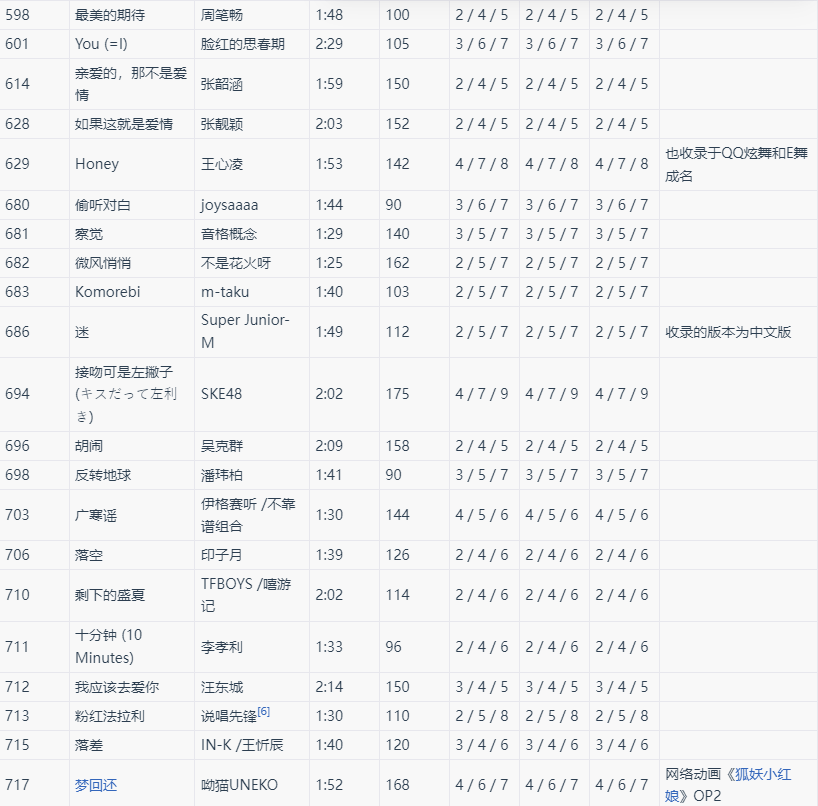This screenshot has height=806, width=818.
Task: Click duration 2:14 in row 712
Action: pos(329,687)
